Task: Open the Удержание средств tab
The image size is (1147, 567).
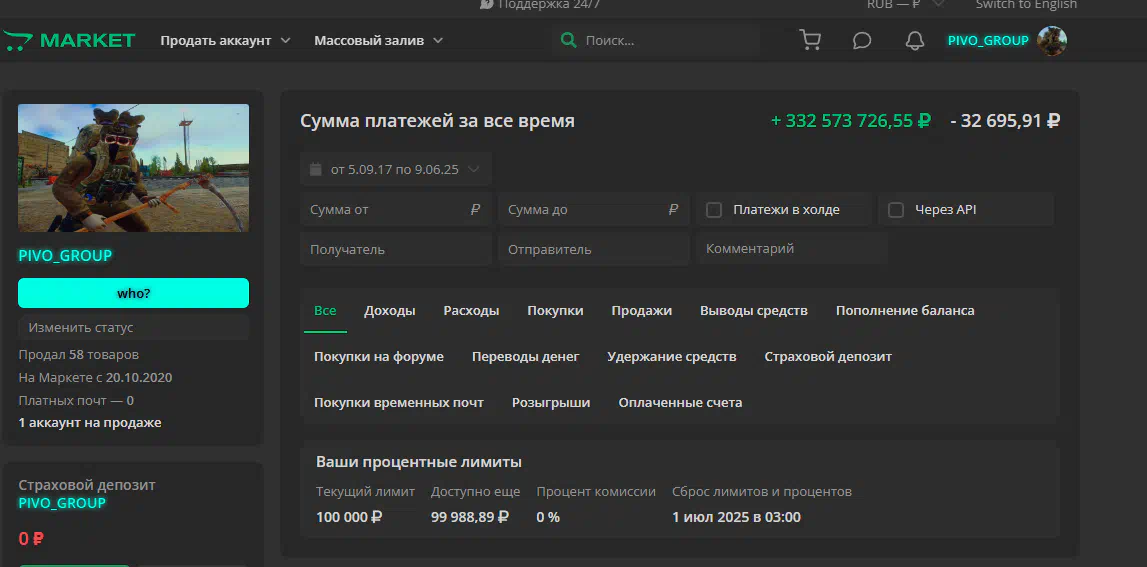Action: pyautogui.click(x=672, y=357)
